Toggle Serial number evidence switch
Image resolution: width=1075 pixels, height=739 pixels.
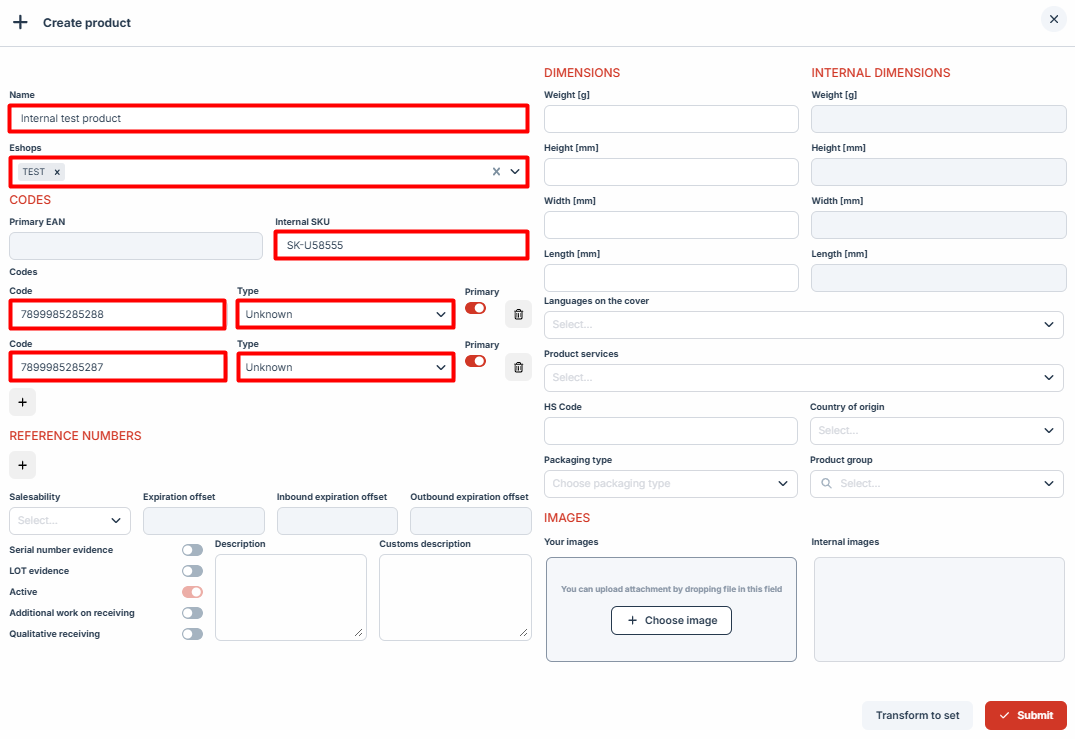click(192, 550)
